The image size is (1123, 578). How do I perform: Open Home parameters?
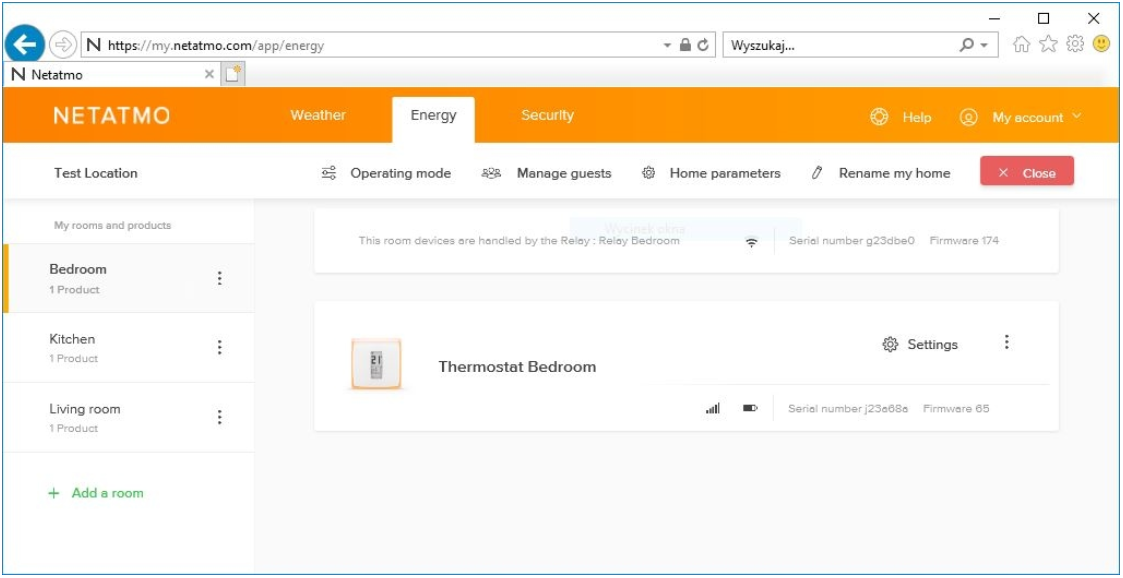pos(725,173)
